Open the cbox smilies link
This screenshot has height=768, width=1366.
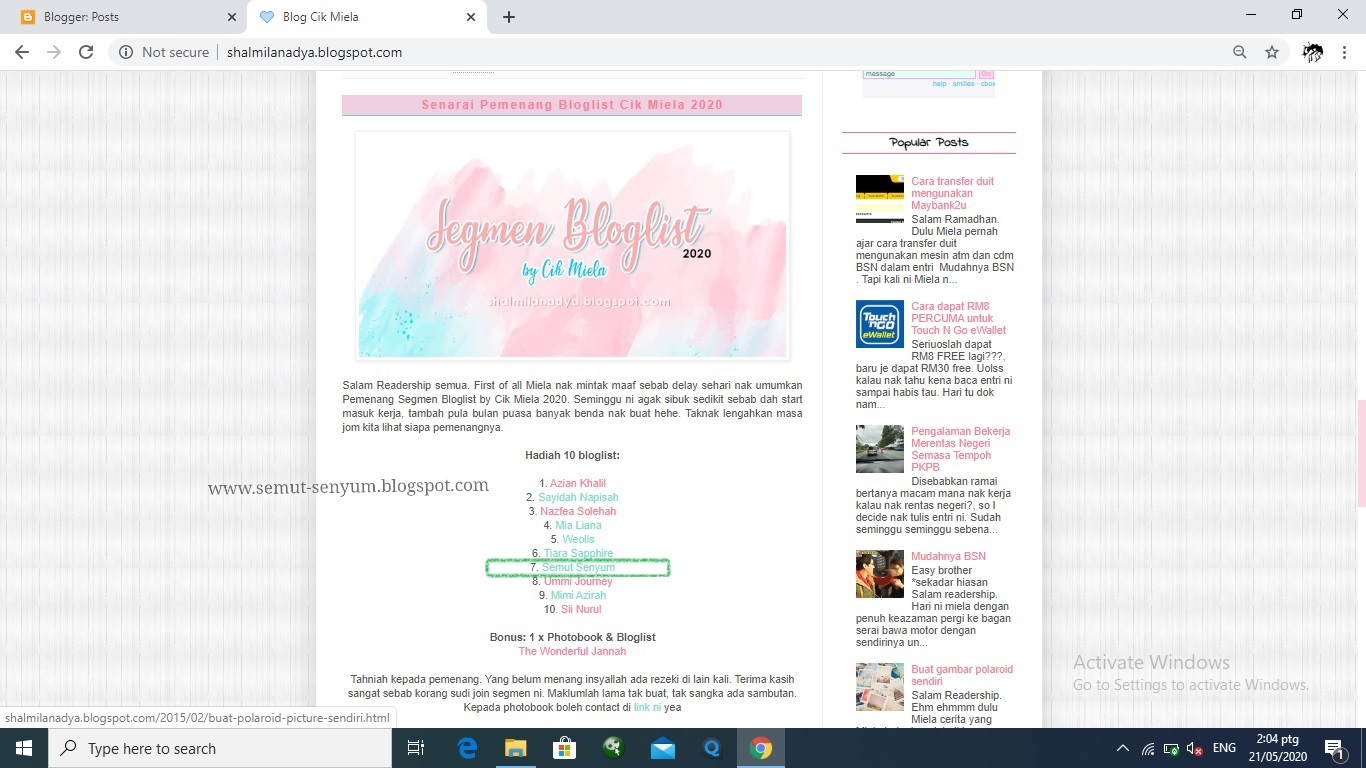click(x=963, y=84)
